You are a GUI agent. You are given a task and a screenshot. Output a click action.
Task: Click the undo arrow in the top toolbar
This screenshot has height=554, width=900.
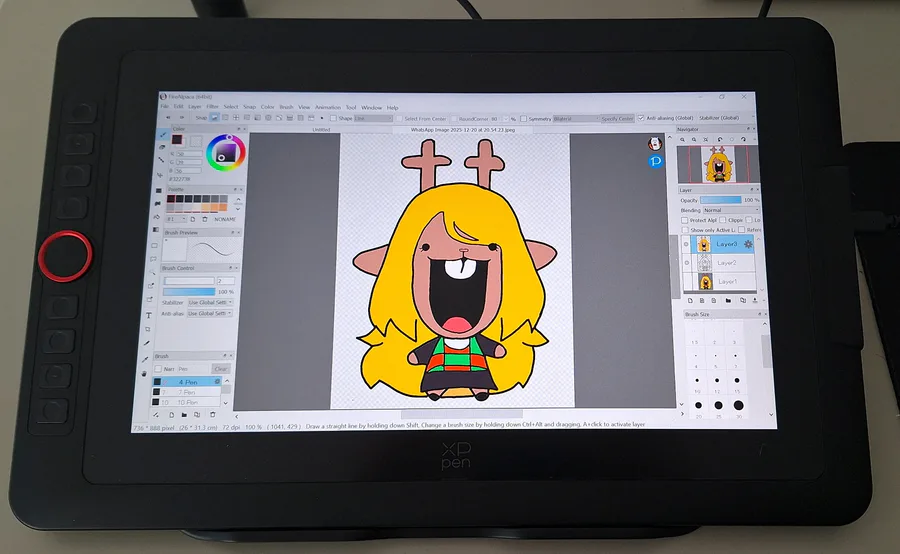(x=168, y=118)
